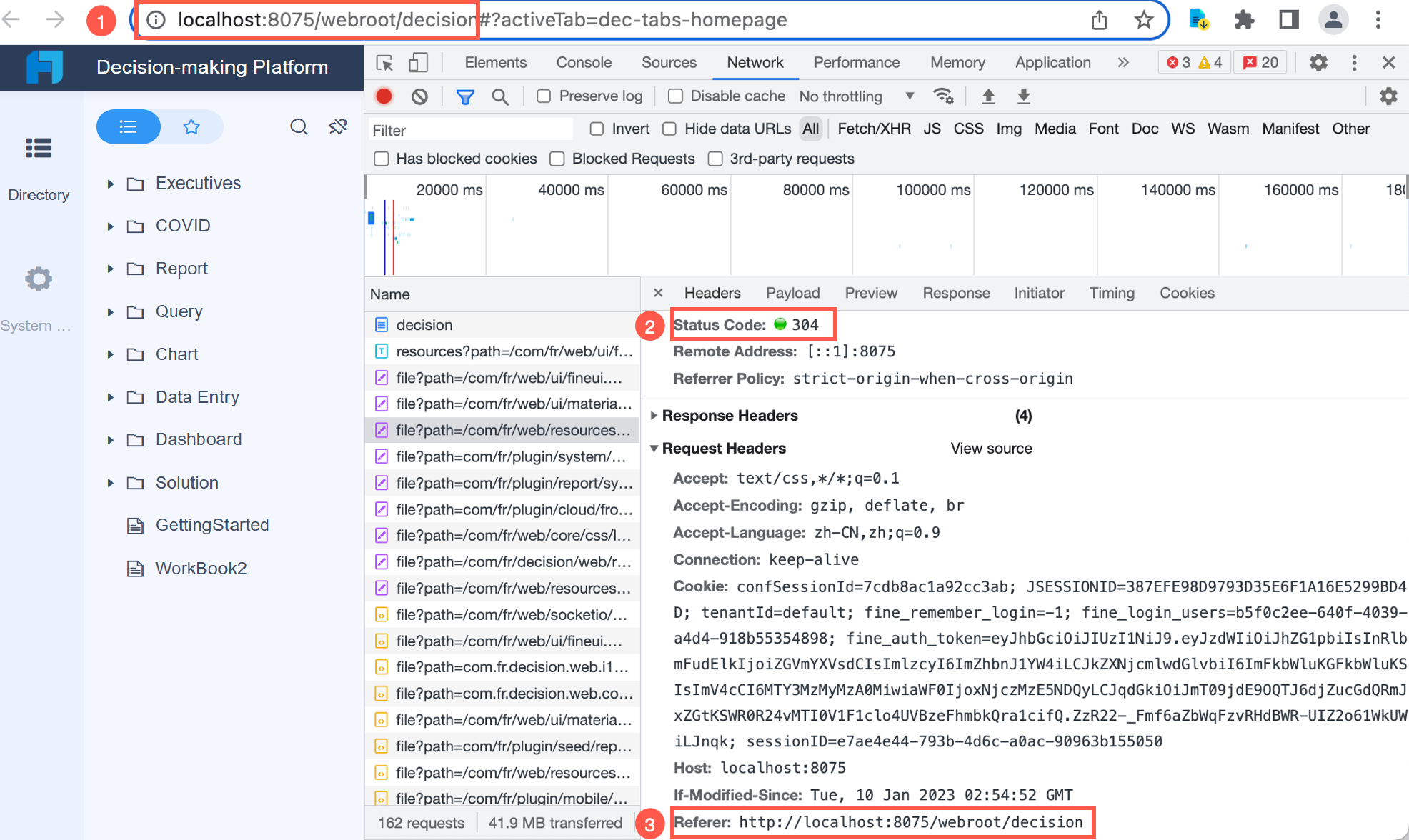Open the Console panel tab

point(583,62)
